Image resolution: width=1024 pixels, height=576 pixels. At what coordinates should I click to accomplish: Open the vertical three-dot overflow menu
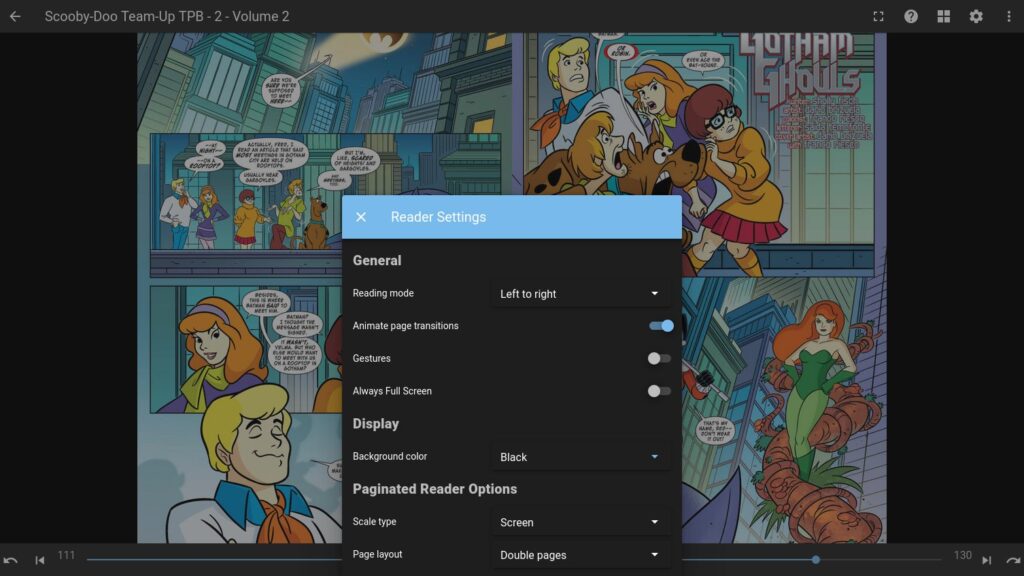(1009, 16)
